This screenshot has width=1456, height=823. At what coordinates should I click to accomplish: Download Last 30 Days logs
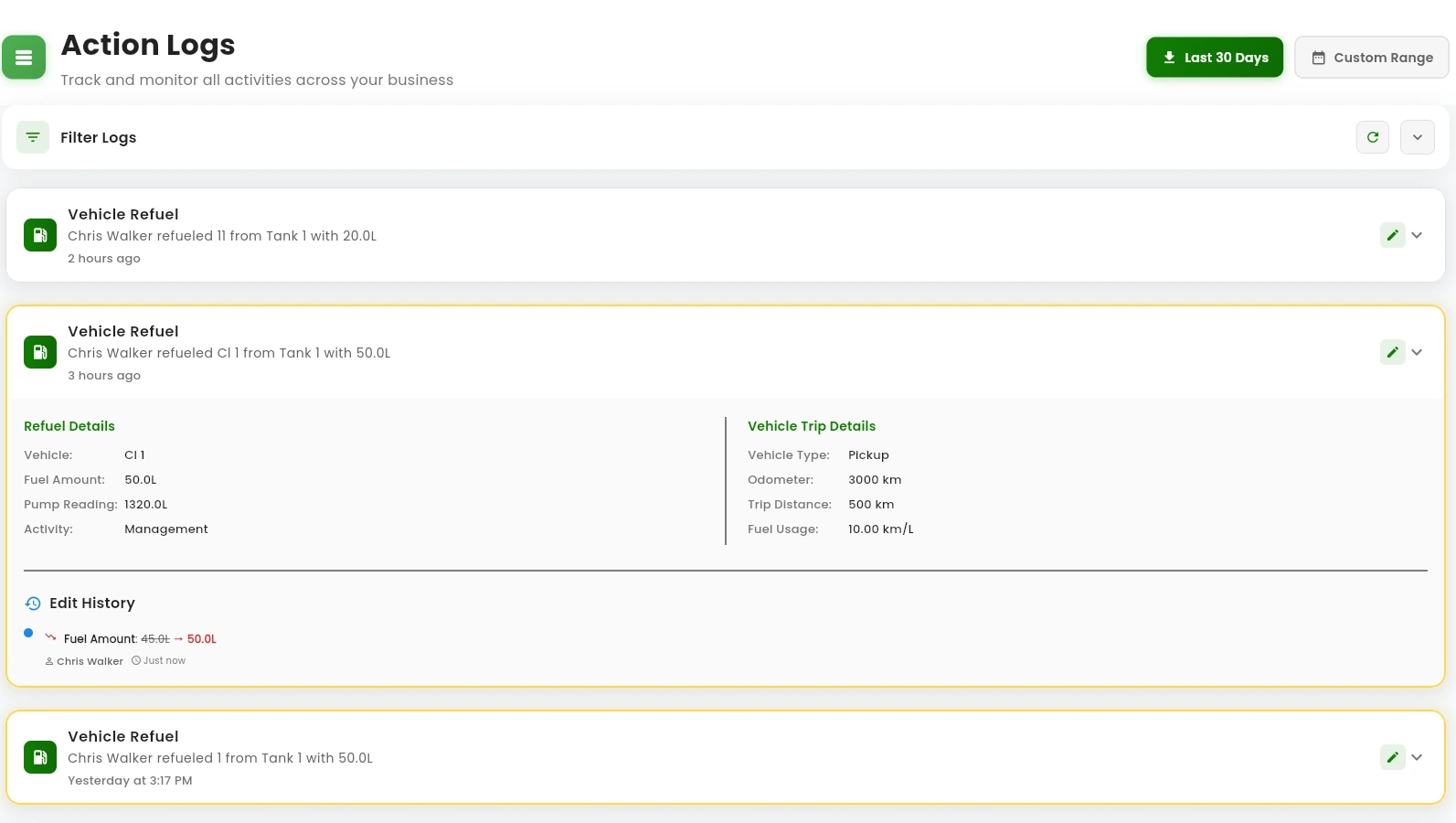pyautogui.click(x=1214, y=58)
